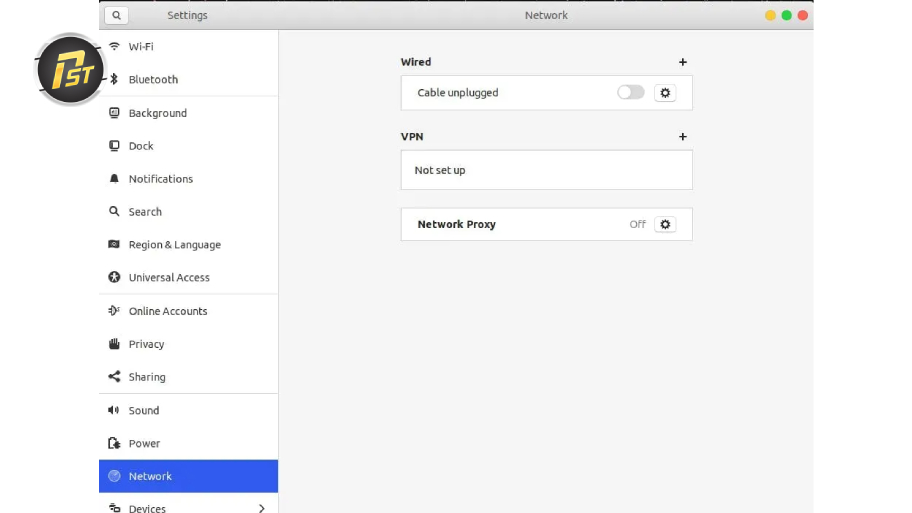The image size is (912, 513).
Task: Open wired connection gear settings
Action: pyautogui.click(x=665, y=92)
